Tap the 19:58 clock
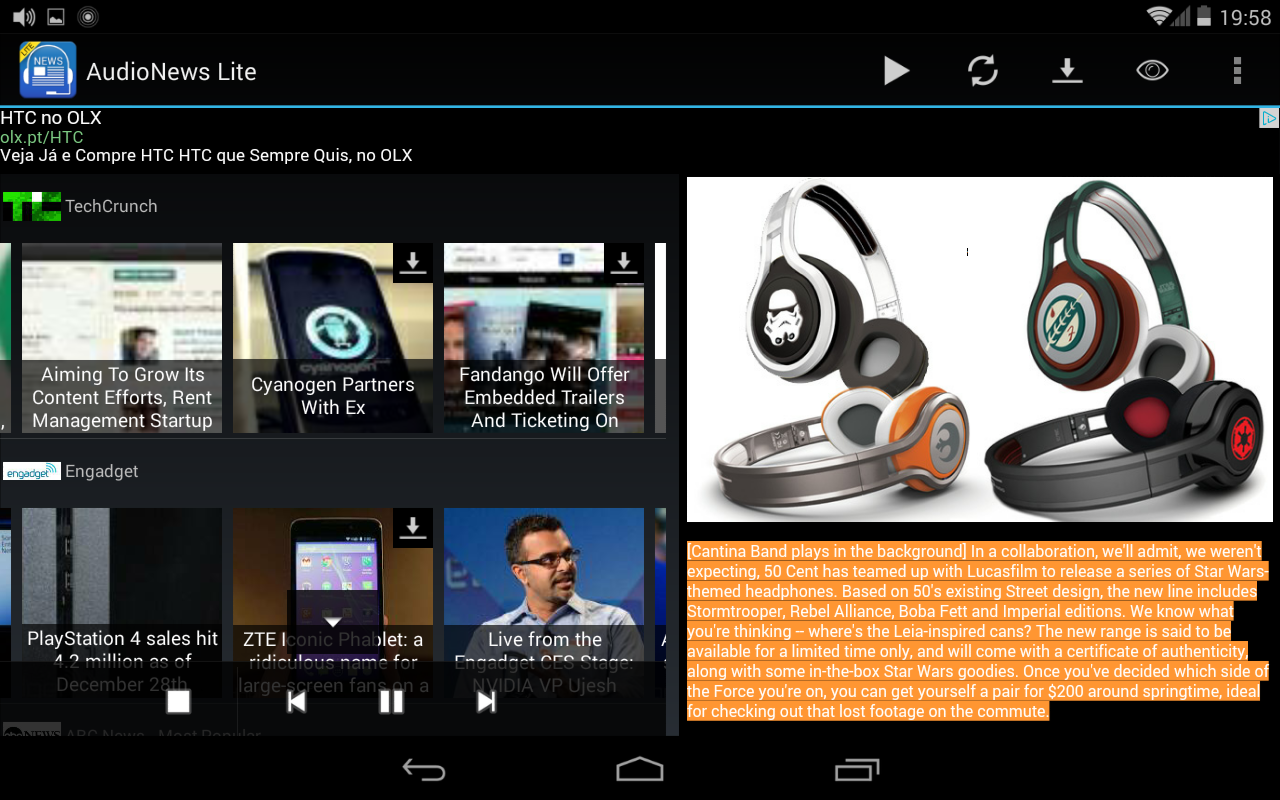This screenshot has height=800, width=1280. point(1245,17)
